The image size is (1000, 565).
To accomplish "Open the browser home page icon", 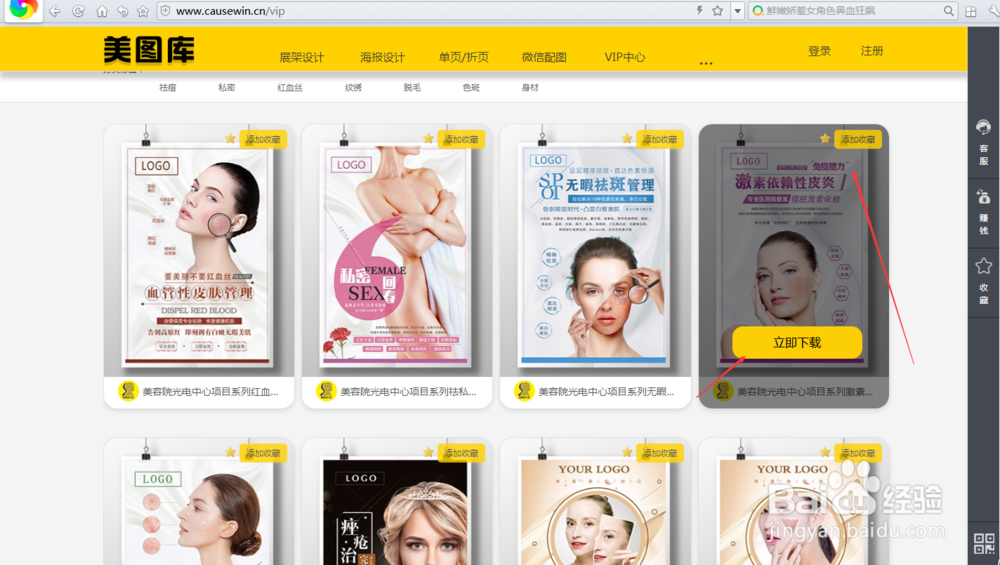I will click(x=101, y=11).
